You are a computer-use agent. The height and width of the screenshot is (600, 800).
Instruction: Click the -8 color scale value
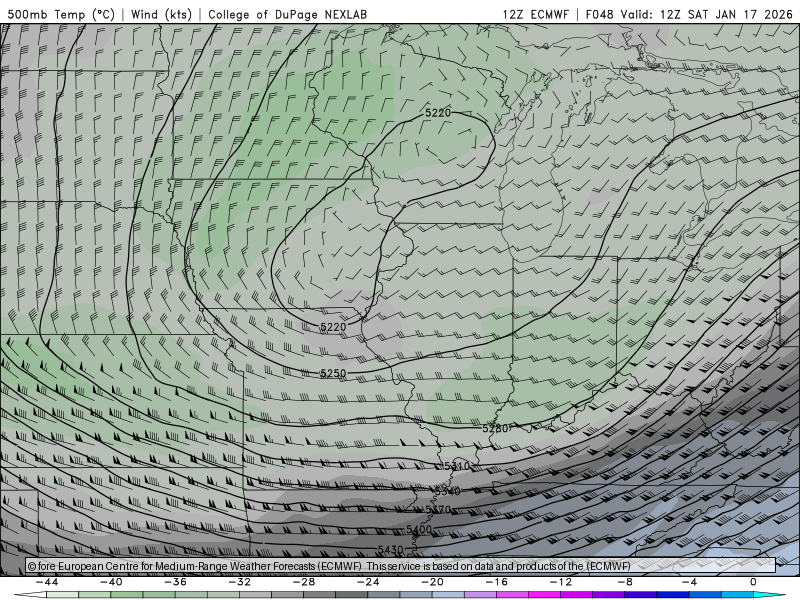tap(626, 582)
